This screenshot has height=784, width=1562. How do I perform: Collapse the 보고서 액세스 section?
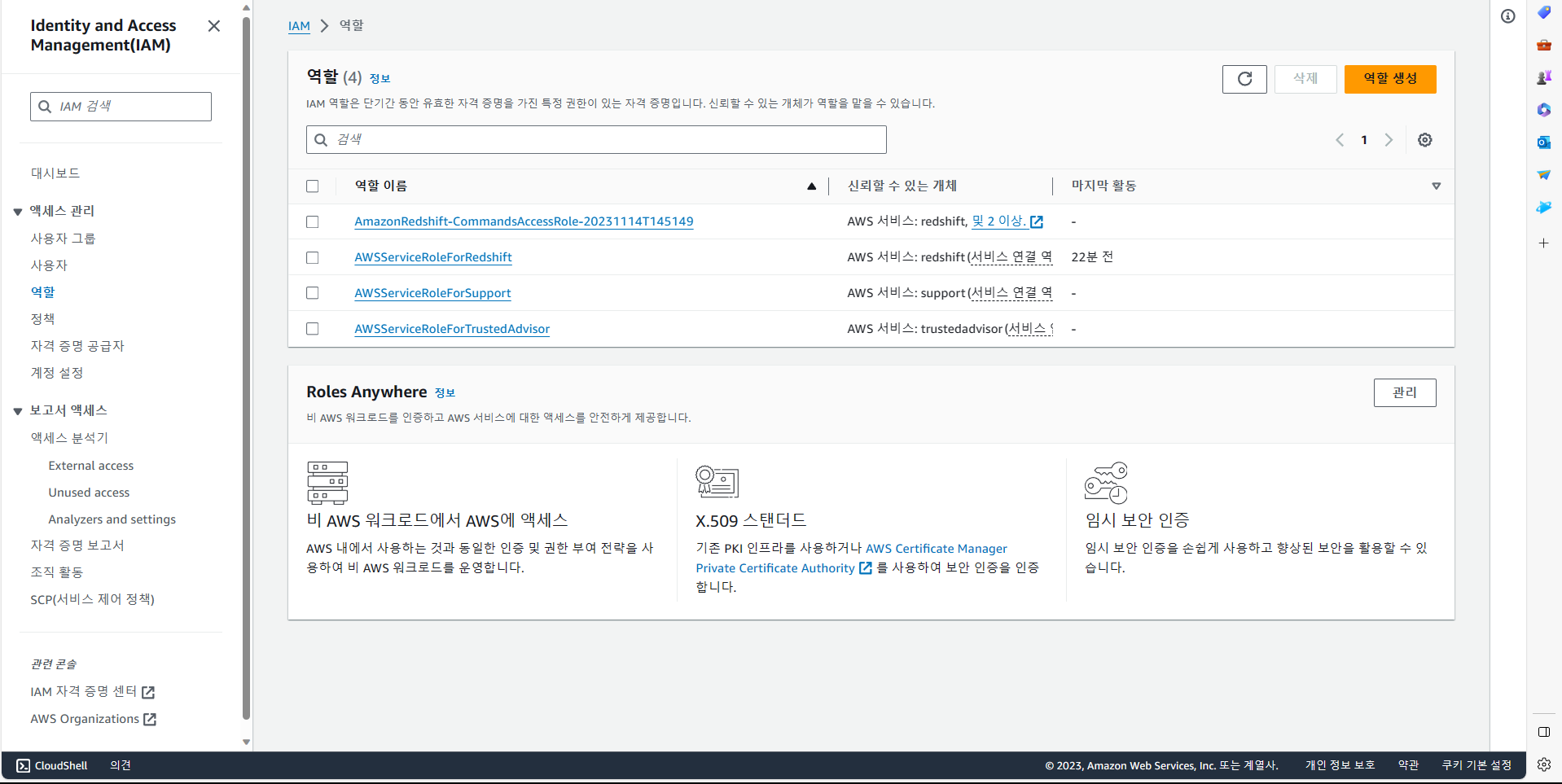(18, 411)
